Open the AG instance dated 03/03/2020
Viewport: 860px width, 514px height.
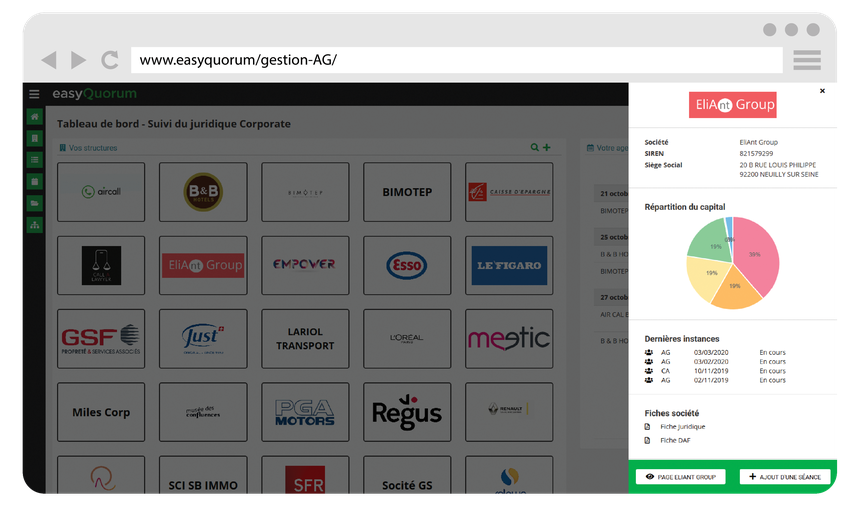pyautogui.click(x=715, y=353)
